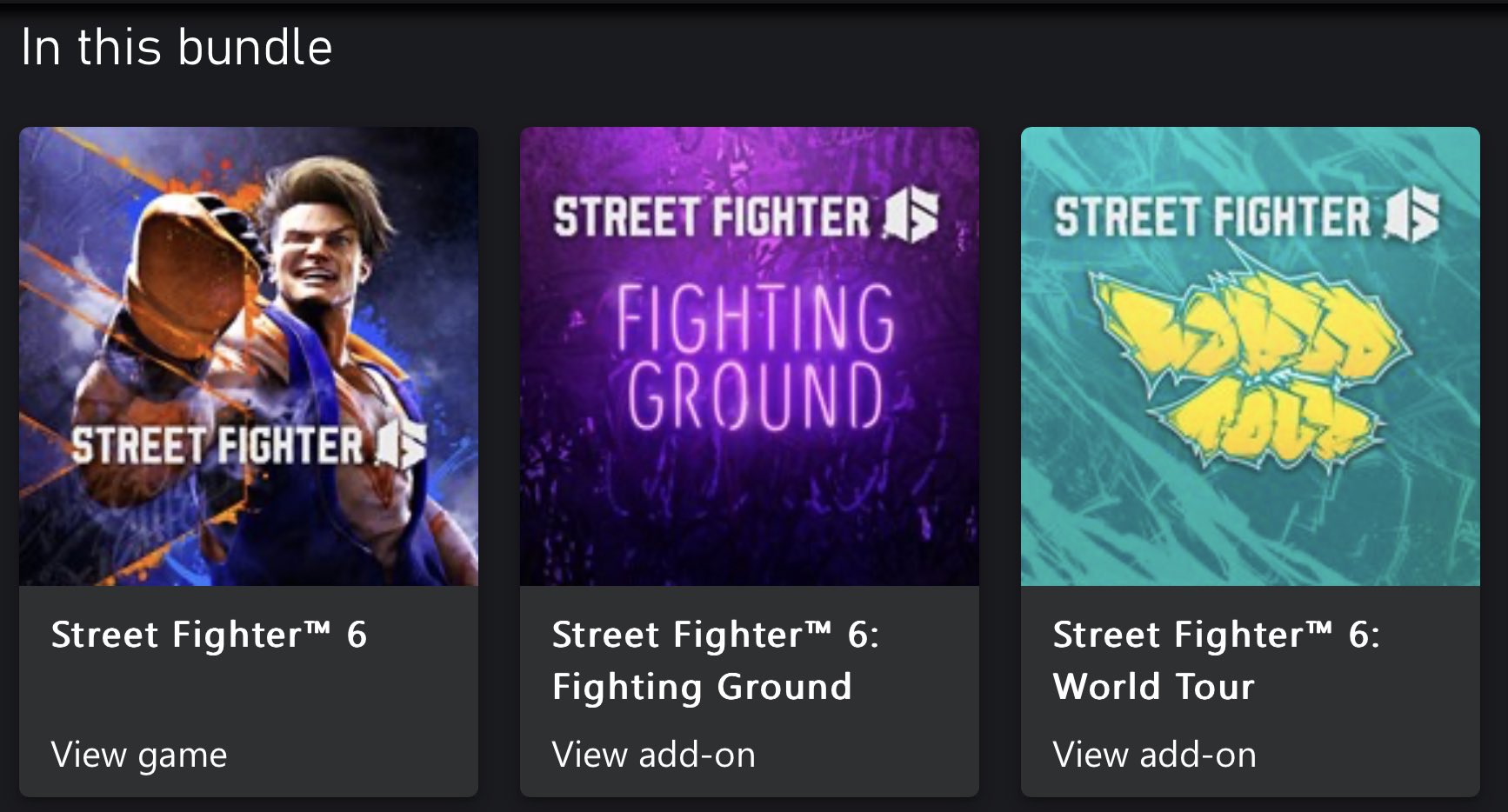Viewport: 1508px width, 812px height.
Task: Click the 6 emblem on the teal tile
Action: point(1412,216)
